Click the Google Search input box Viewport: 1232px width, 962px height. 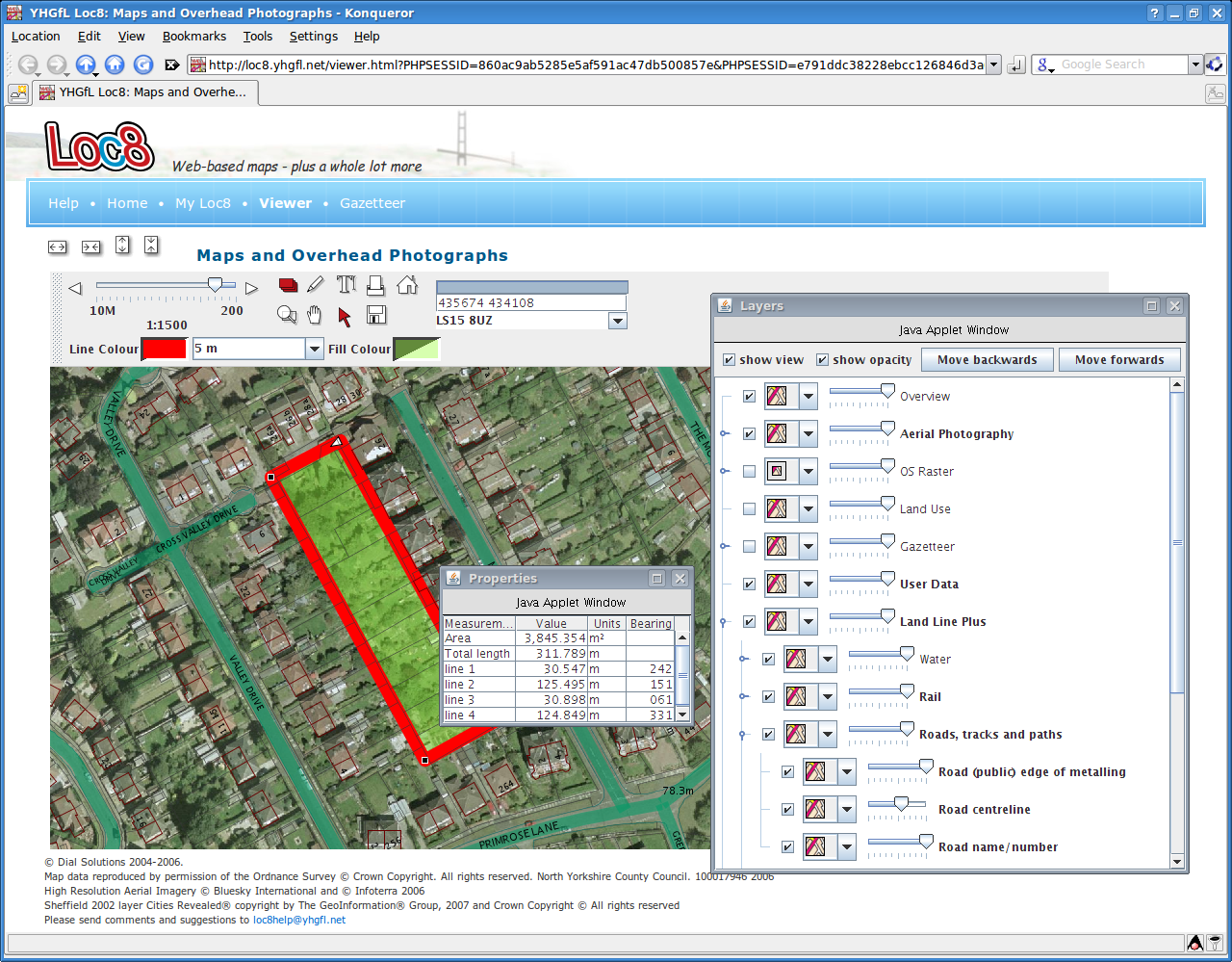[1122, 65]
